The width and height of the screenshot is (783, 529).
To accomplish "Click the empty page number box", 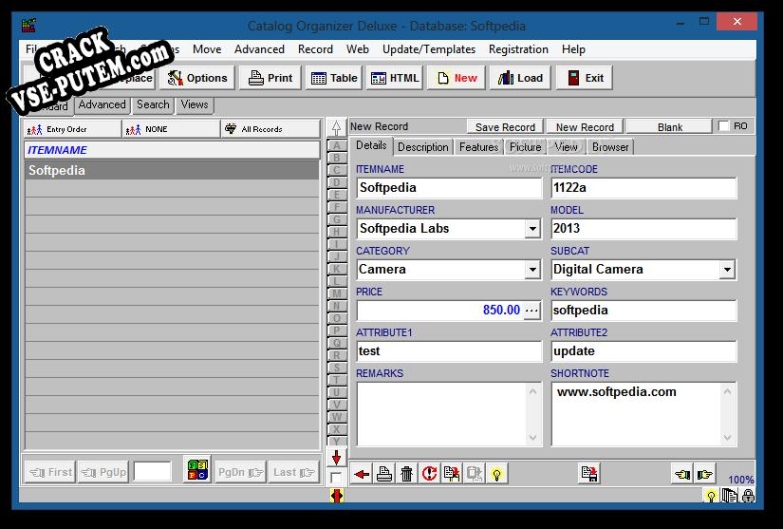I will point(153,472).
